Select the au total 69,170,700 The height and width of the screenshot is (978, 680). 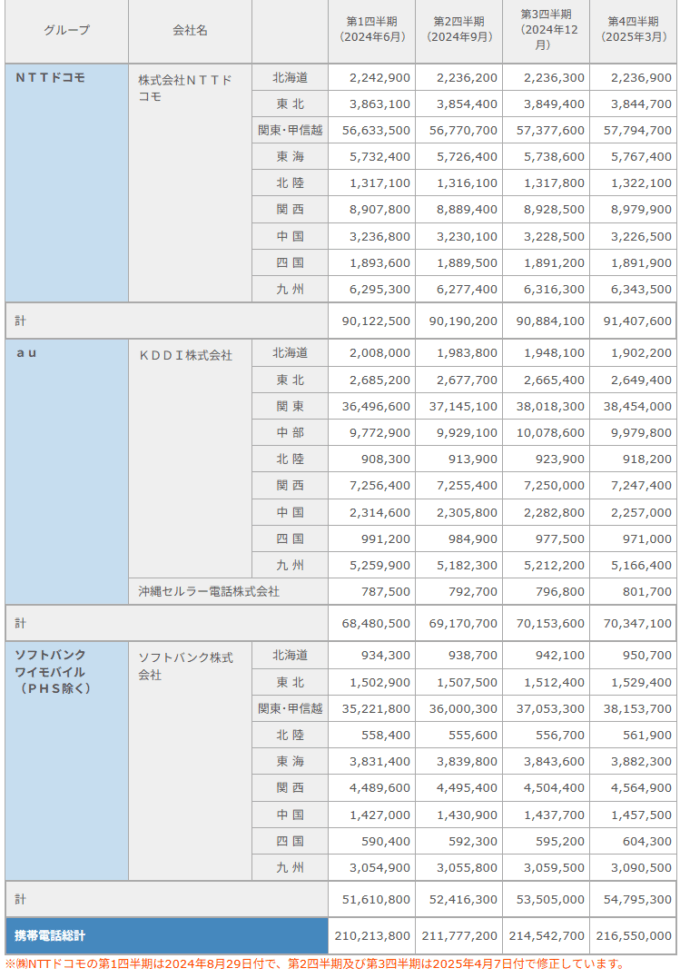(x=463, y=624)
